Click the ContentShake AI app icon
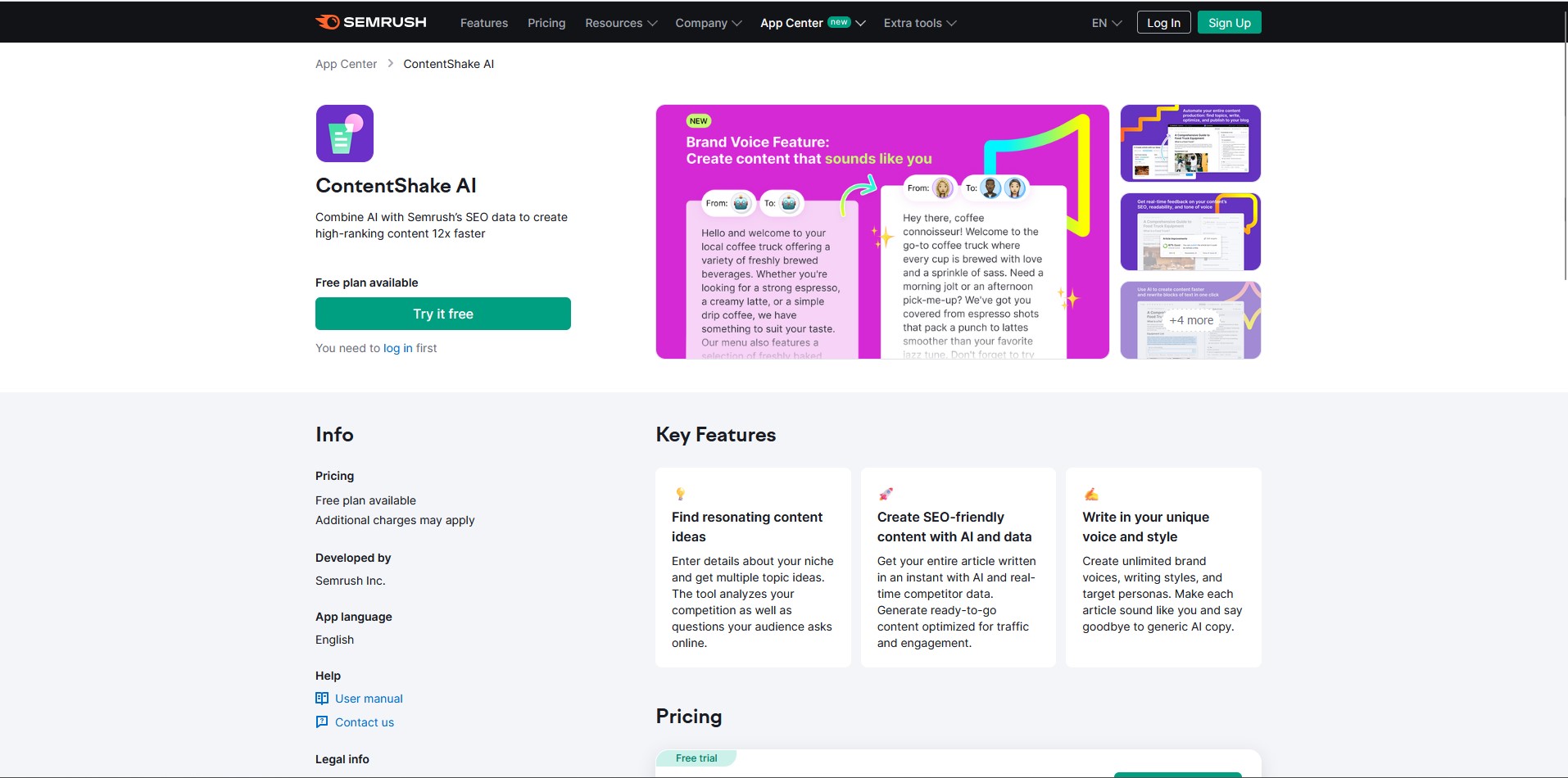1568x778 pixels. click(x=345, y=133)
